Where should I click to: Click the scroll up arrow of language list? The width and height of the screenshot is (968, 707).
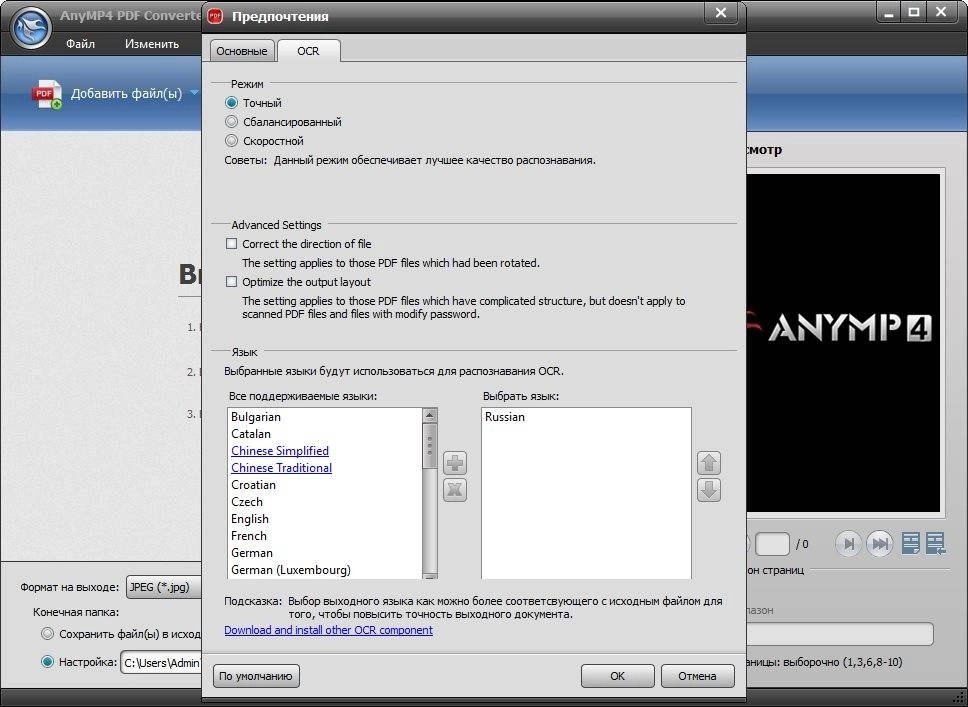coord(430,415)
